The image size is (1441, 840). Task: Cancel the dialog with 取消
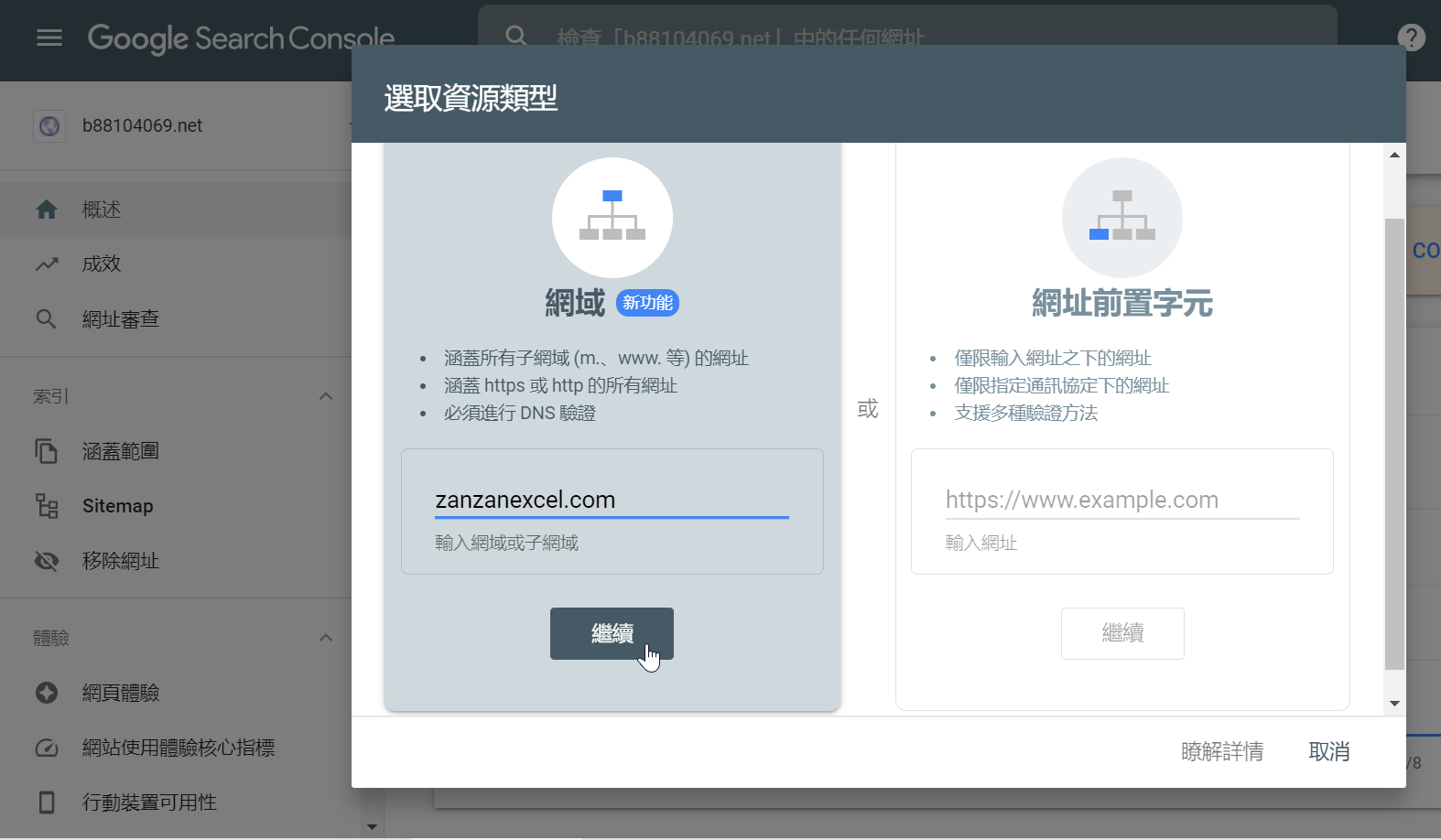pos(1329,752)
